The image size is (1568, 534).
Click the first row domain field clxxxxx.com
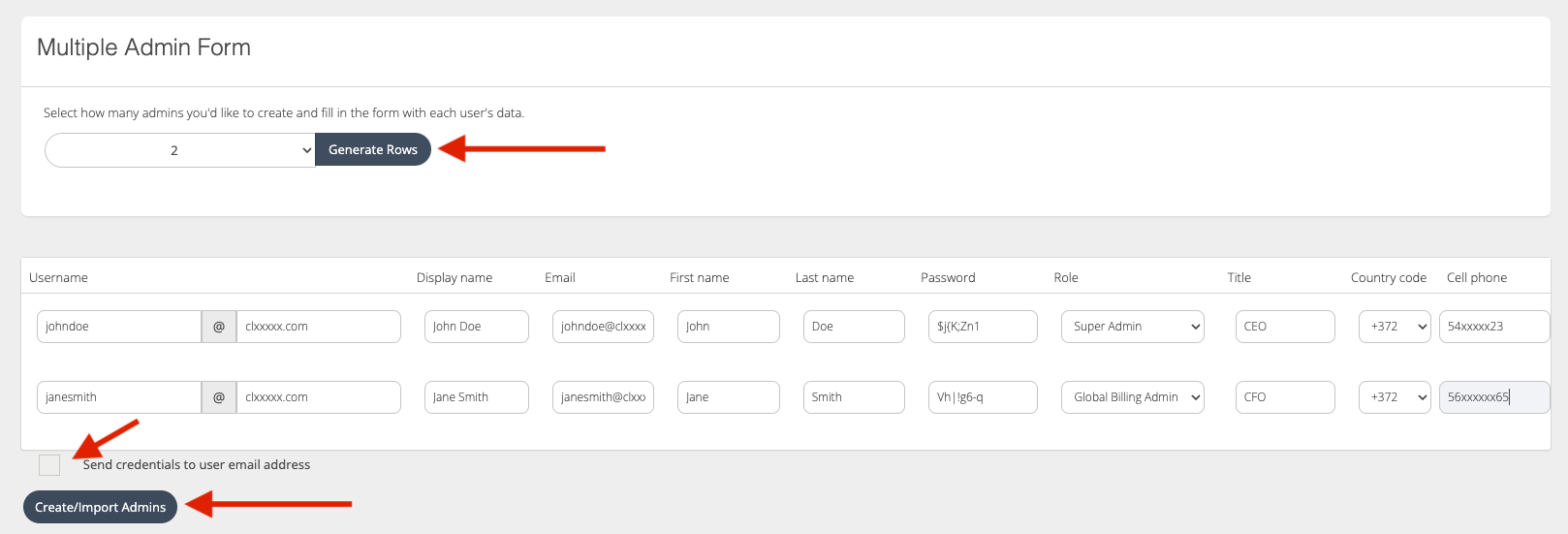tap(318, 327)
